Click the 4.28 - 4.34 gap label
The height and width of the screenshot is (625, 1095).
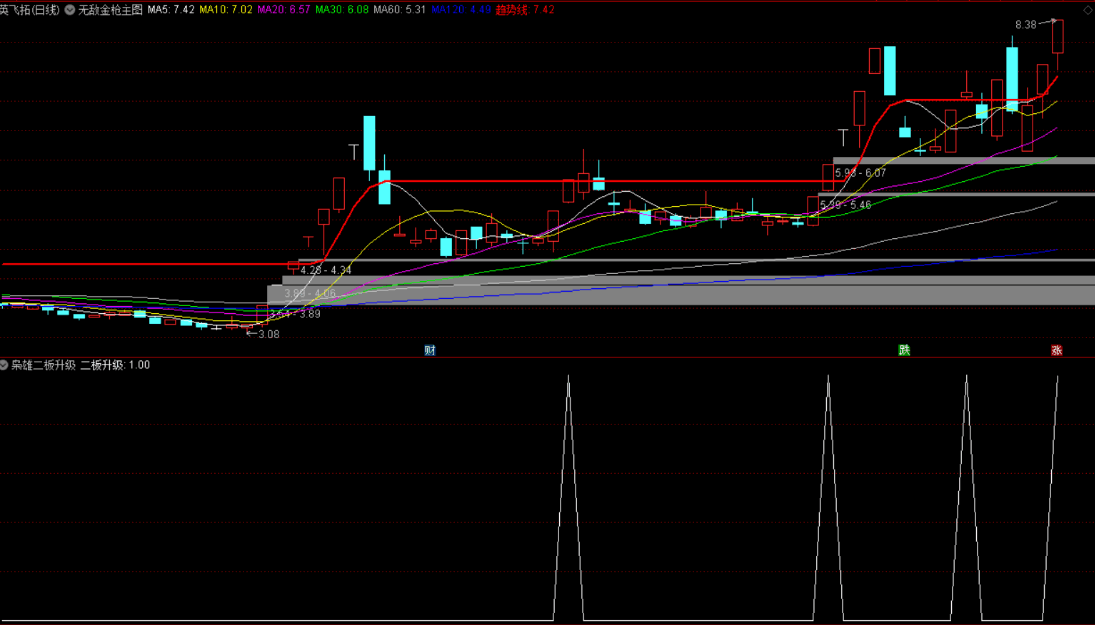[325, 270]
